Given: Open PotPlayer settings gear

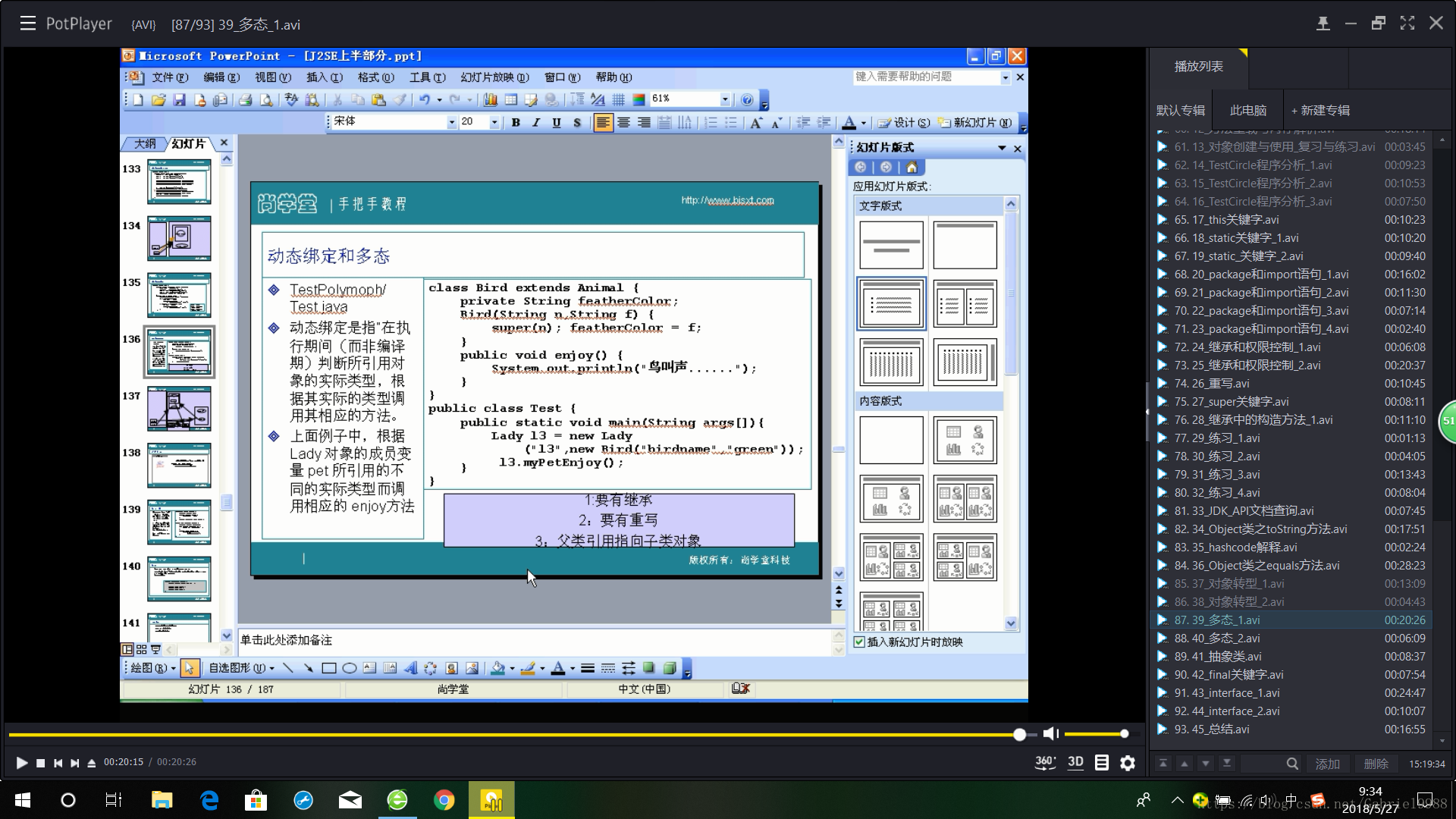Looking at the screenshot, I should (1128, 763).
